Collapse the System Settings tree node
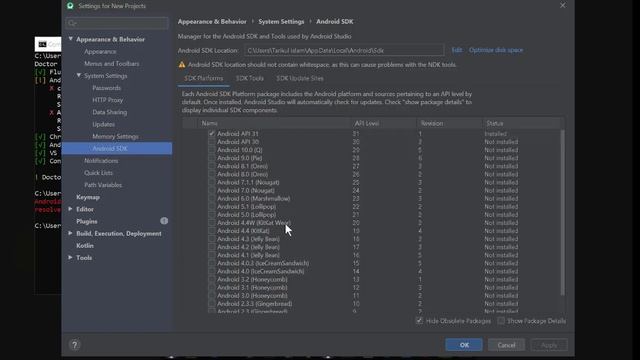Viewport: 640px width, 360px height. (79, 76)
